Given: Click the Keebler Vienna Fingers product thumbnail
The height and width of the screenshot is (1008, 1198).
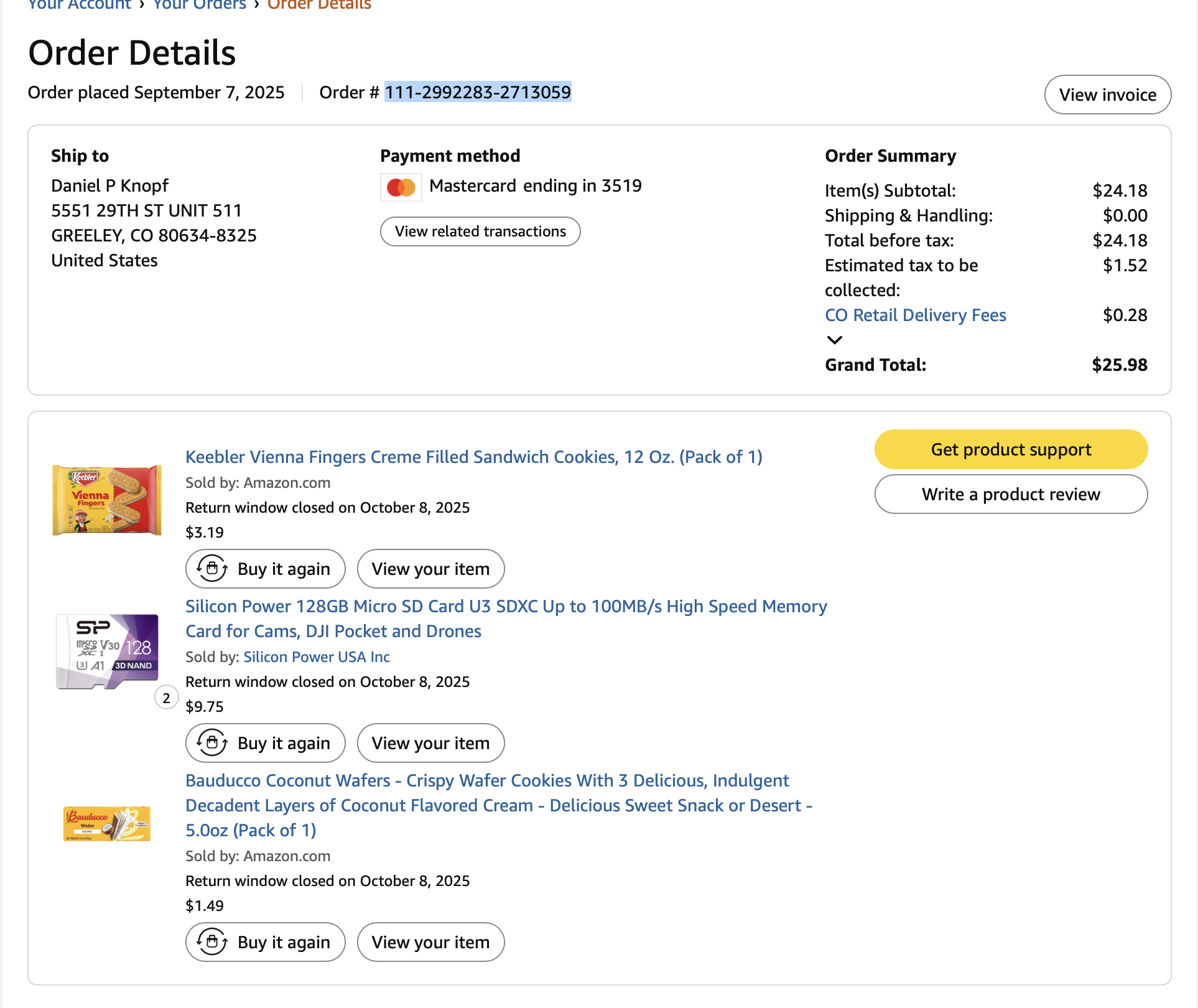Looking at the screenshot, I should [107, 500].
